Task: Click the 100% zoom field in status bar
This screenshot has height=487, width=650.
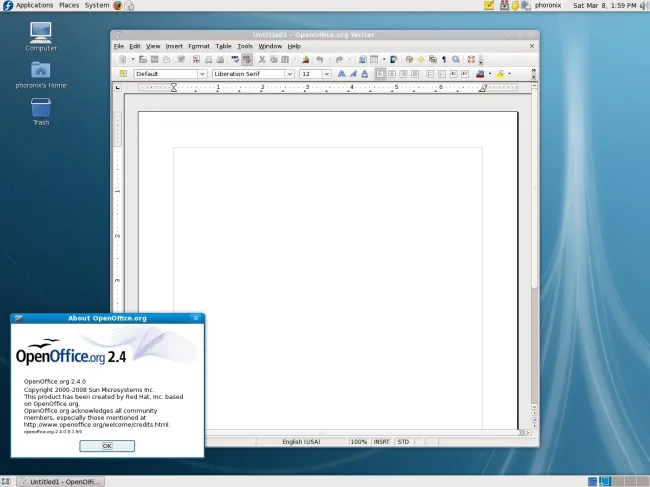Action: [x=359, y=441]
